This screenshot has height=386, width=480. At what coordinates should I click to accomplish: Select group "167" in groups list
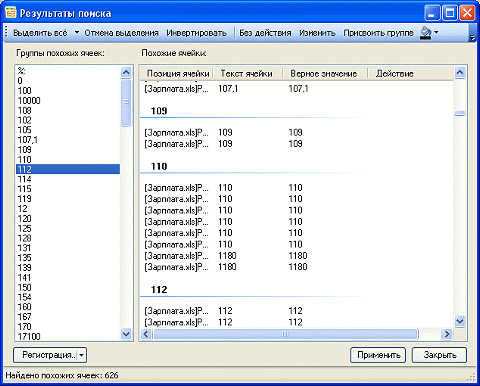click(x=68, y=317)
